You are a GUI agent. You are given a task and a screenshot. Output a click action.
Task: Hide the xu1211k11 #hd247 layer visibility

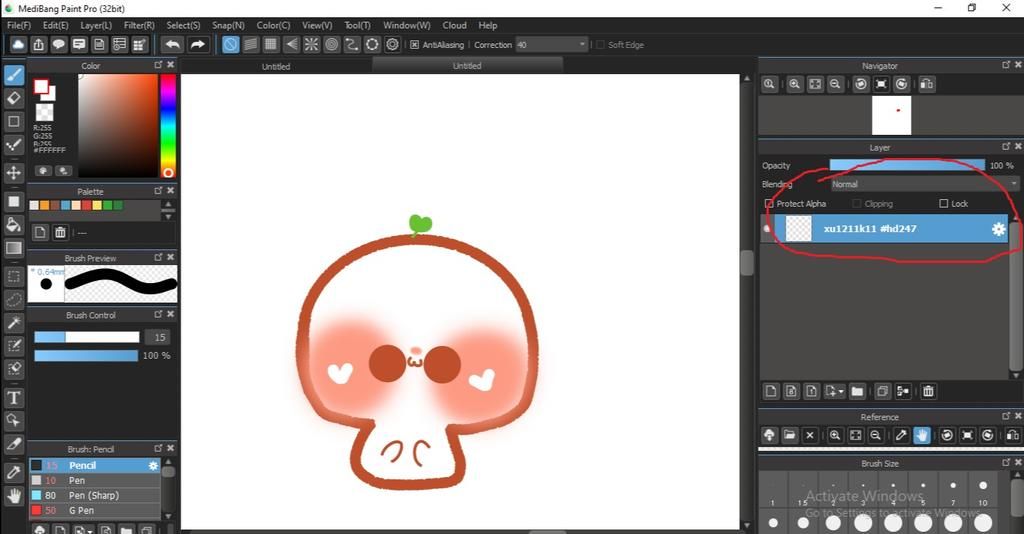pos(768,229)
